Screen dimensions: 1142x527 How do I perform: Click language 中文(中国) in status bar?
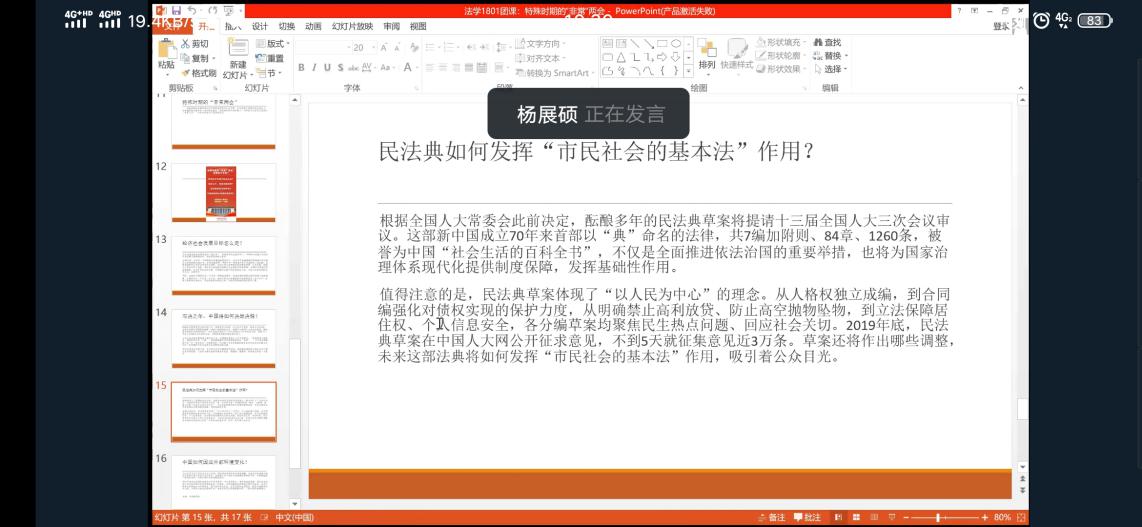[x=294, y=518]
